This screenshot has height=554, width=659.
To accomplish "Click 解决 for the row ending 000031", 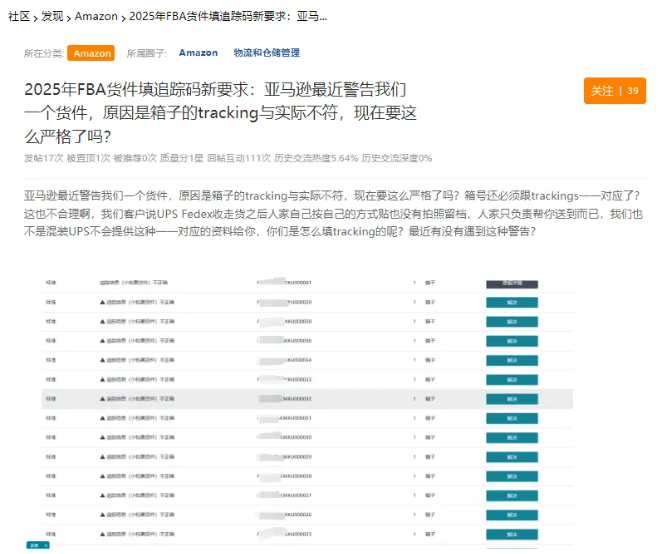I will point(512,419).
